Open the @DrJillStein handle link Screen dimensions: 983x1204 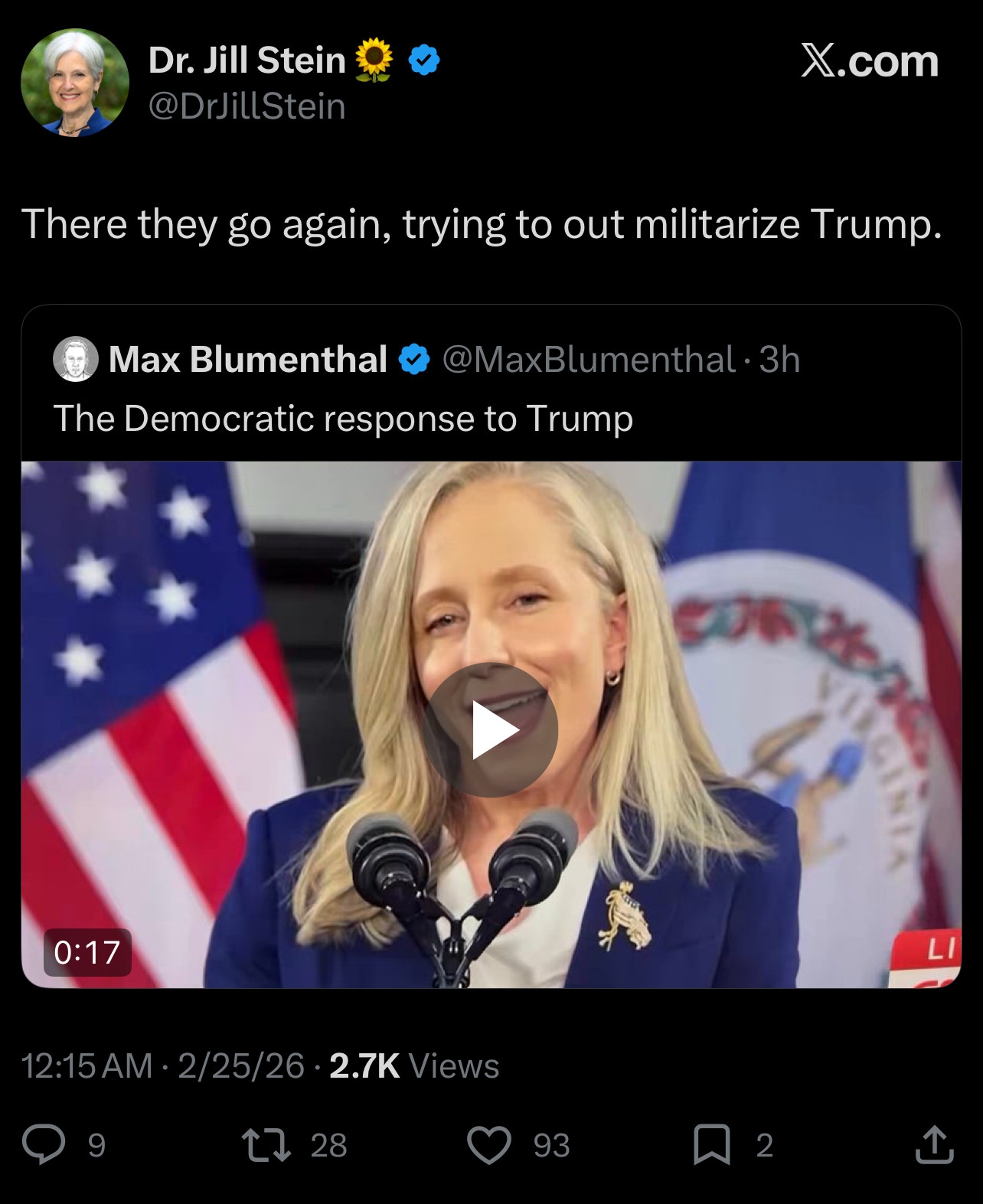(x=247, y=106)
